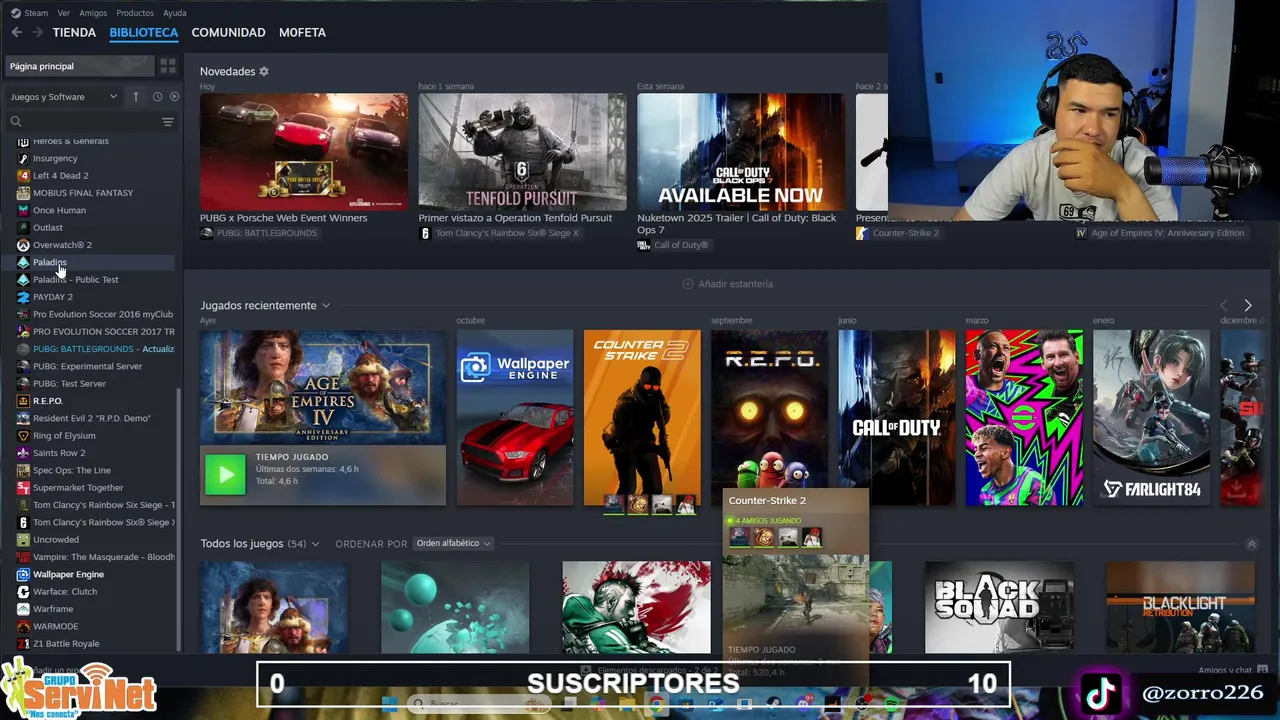Open Todos los juegos dropdown

point(315,544)
